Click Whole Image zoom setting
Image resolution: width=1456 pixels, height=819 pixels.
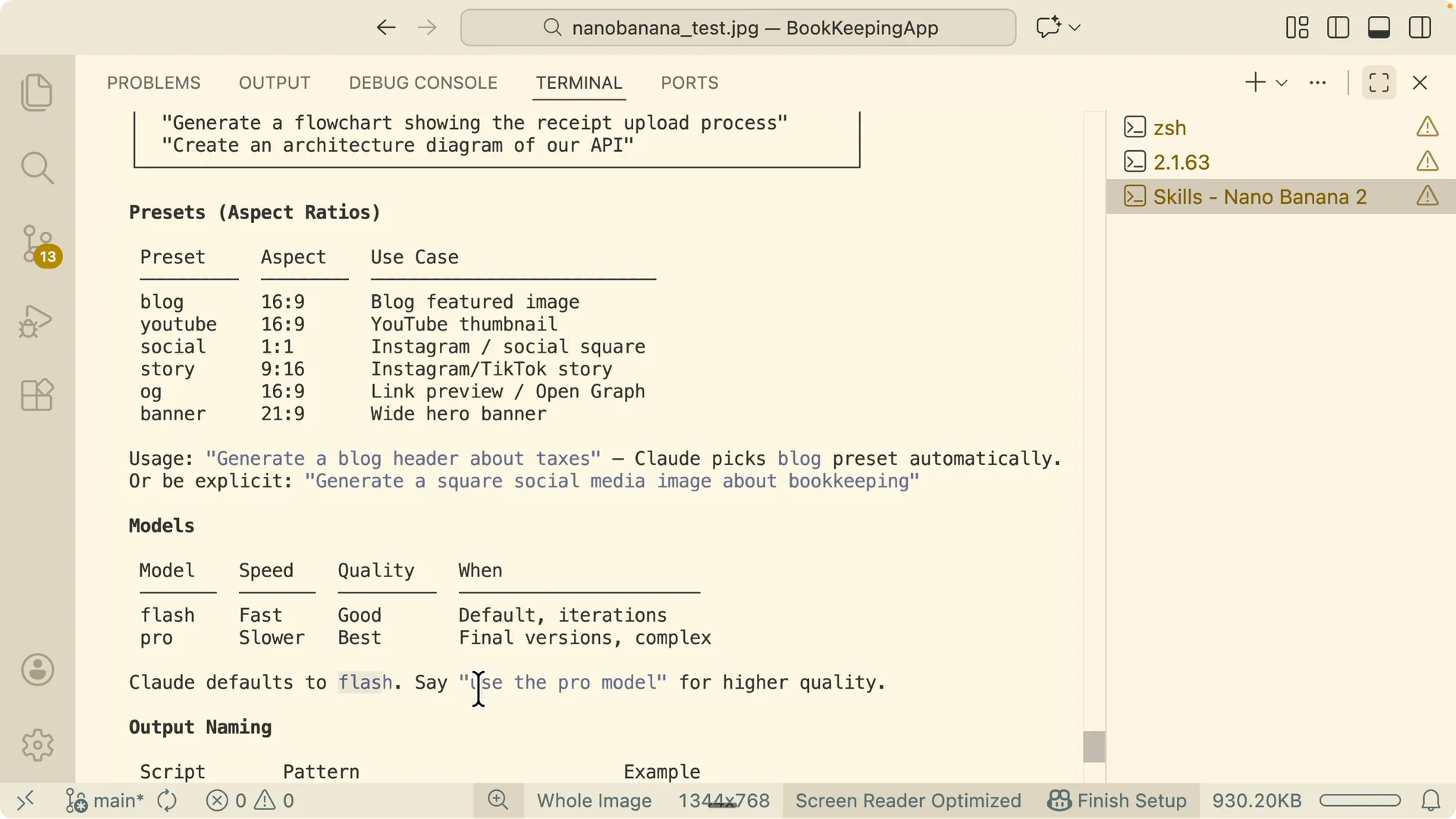pyautogui.click(x=595, y=801)
